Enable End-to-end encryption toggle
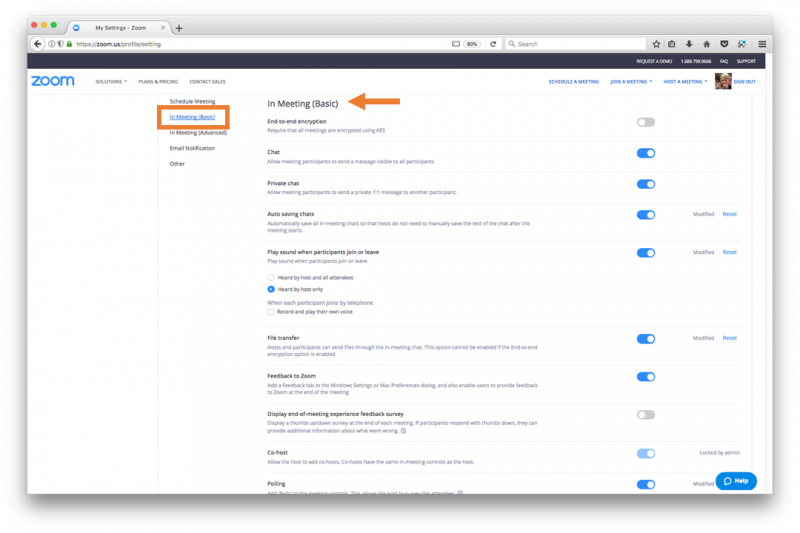 click(x=645, y=122)
